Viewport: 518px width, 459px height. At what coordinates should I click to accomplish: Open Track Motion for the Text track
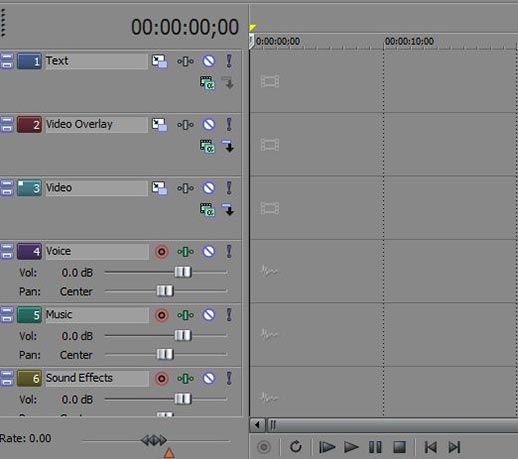[x=160, y=61]
